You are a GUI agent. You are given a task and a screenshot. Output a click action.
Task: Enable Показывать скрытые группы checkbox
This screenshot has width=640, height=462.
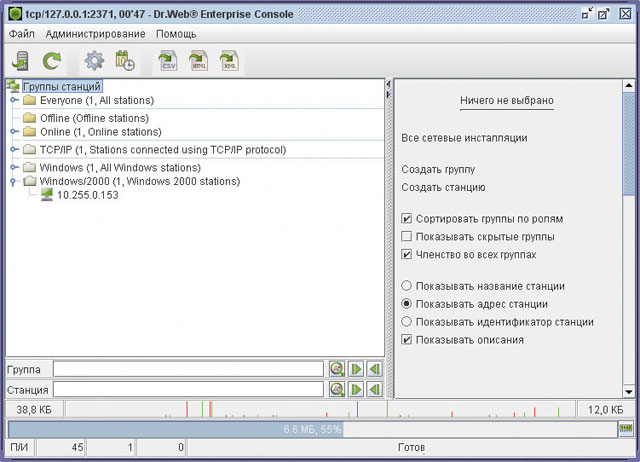[x=406, y=236]
